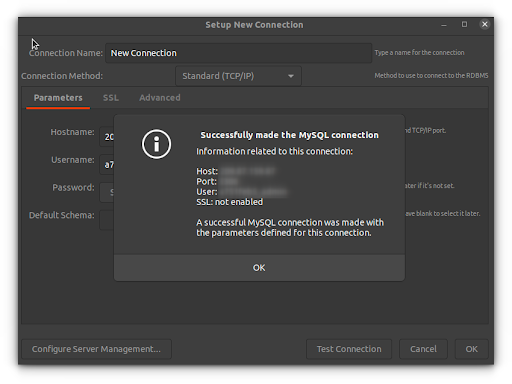Screen dimensions: 512x384
Task: Click the Password store button
Action: [x=107, y=192]
